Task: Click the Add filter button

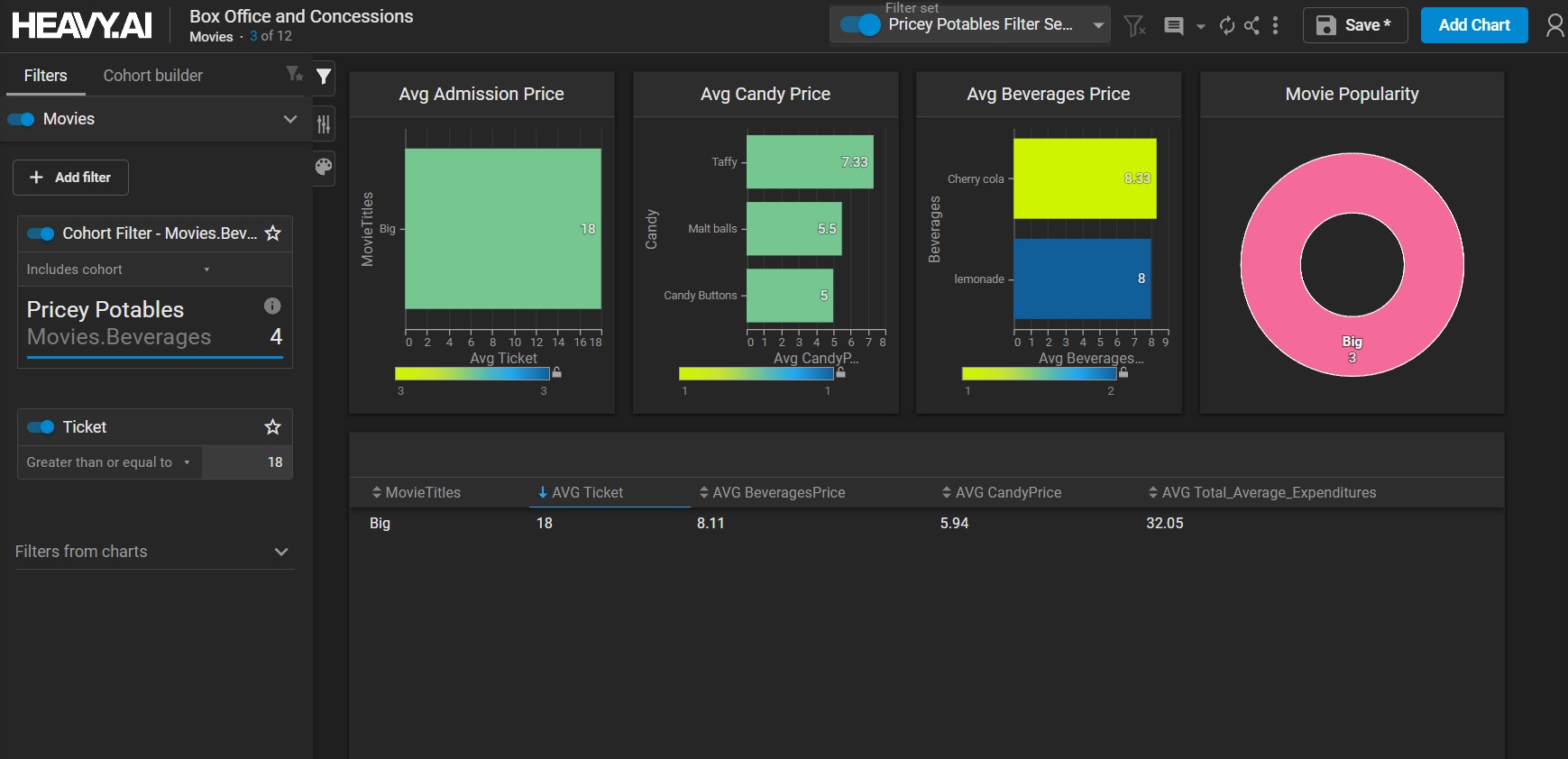Action: pyautogui.click(x=70, y=178)
